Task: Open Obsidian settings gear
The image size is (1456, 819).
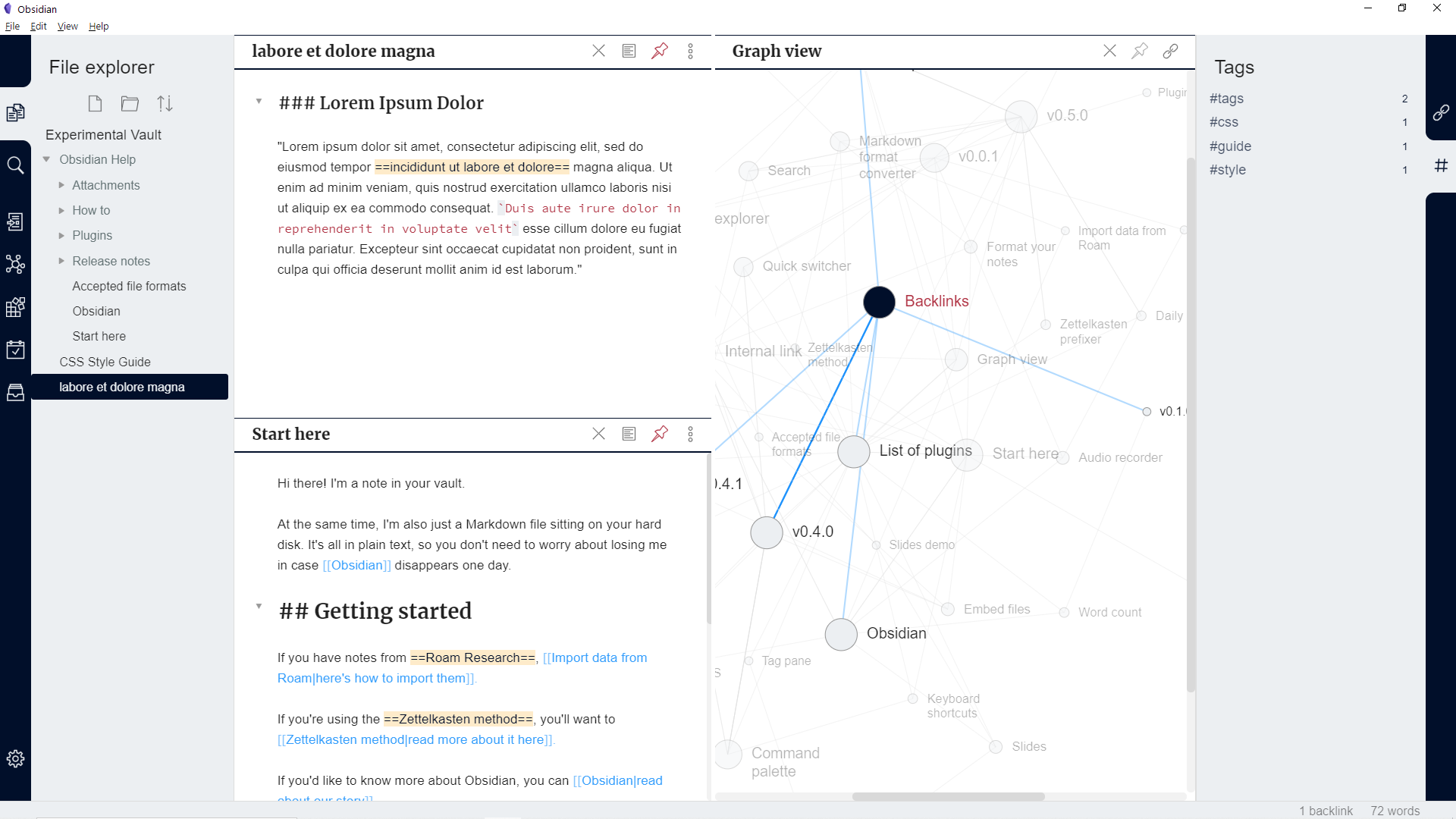Action: point(15,758)
